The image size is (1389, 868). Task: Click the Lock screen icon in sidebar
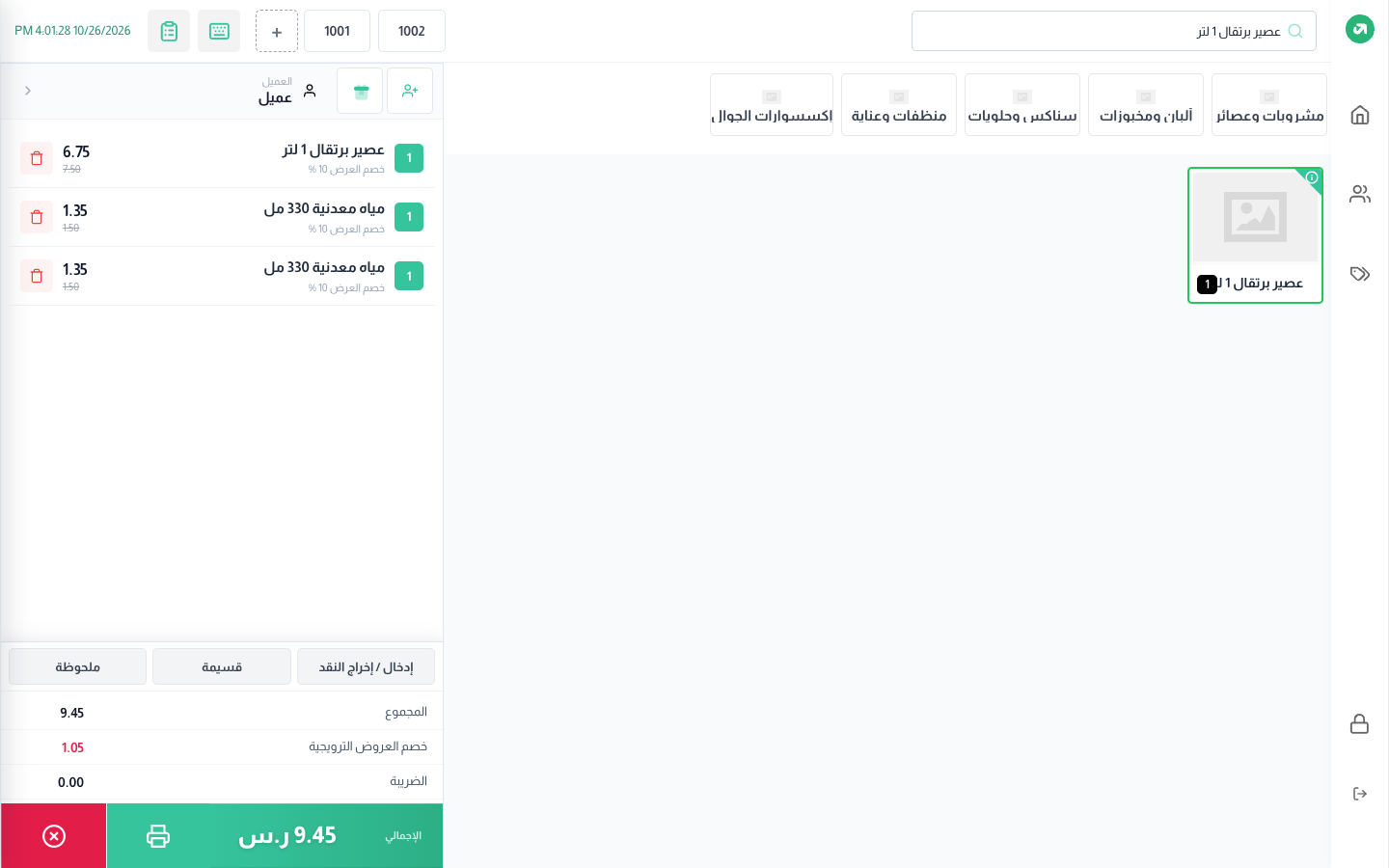tap(1359, 724)
